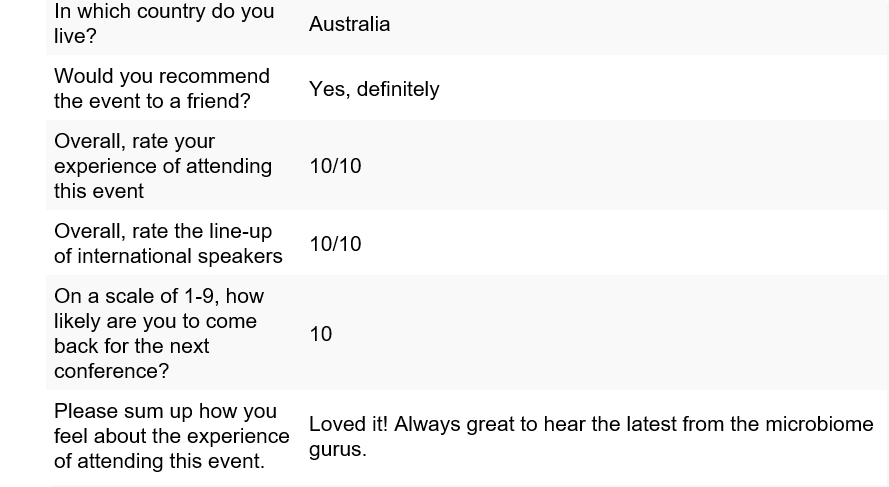
Task: Click the '10' answer for returning likelihood
Action: (x=320, y=334)
